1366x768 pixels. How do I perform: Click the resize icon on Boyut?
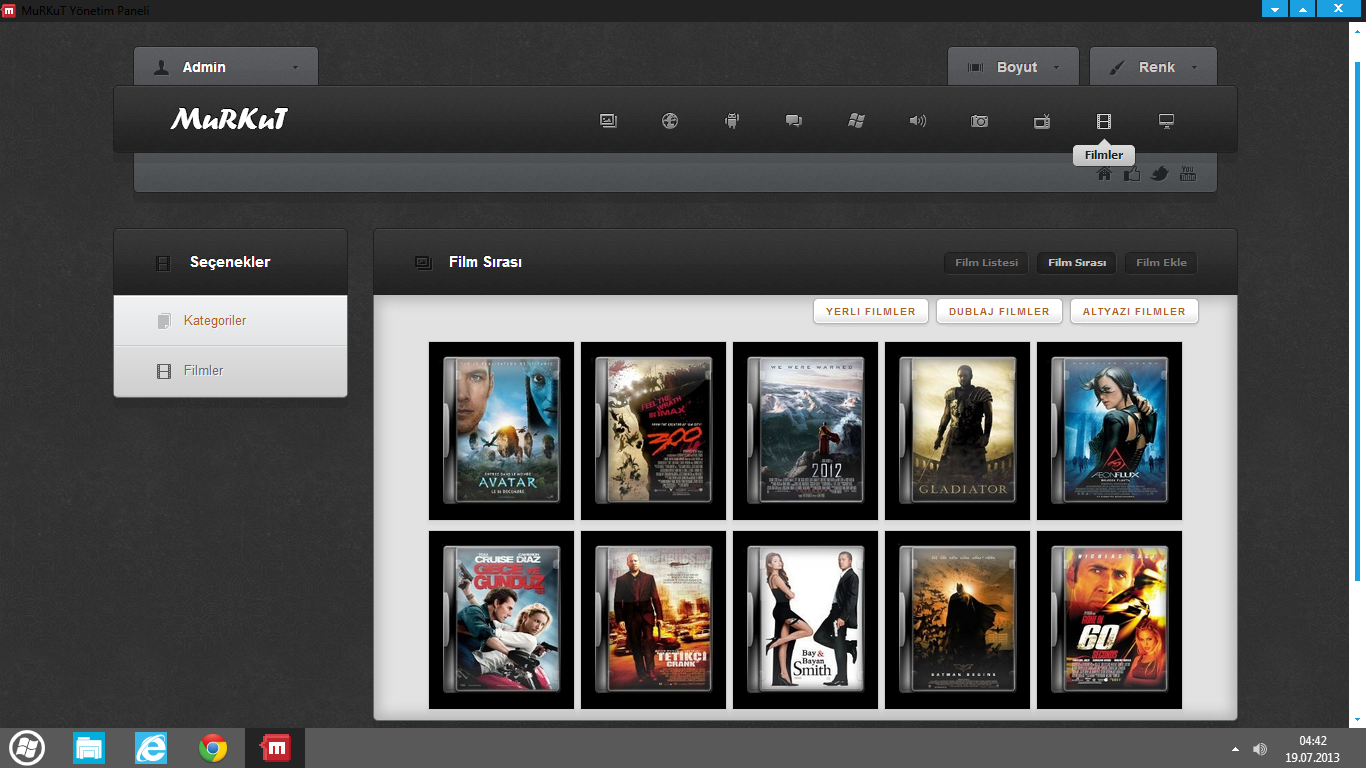[x=975, y=67]
